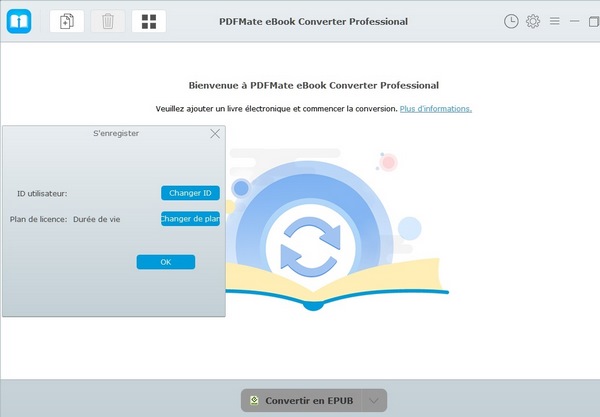
Task: Click the Convertir en EPUB button
Action: tap(302, 401)
